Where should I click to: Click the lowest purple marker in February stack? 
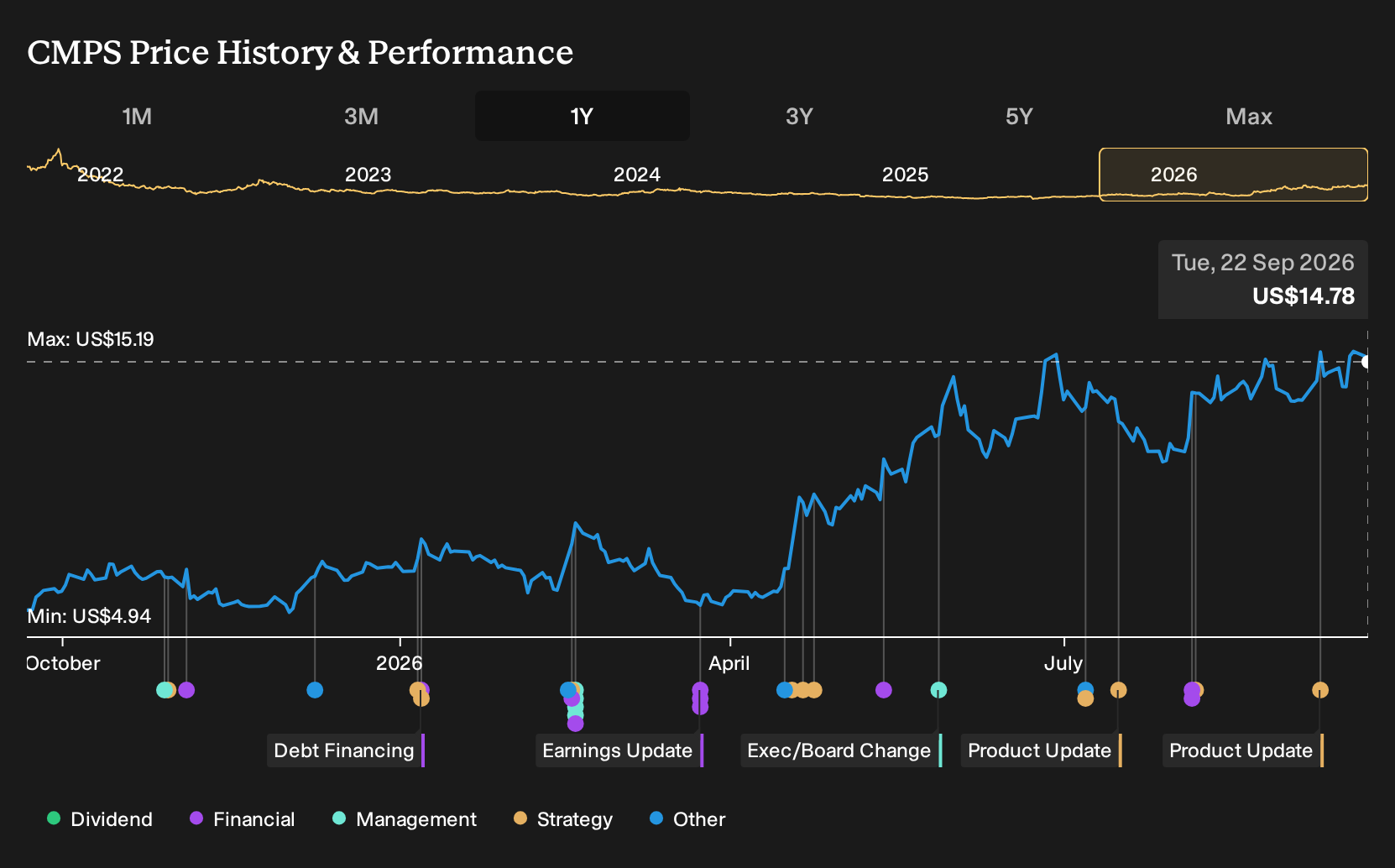tap(575, 724)
